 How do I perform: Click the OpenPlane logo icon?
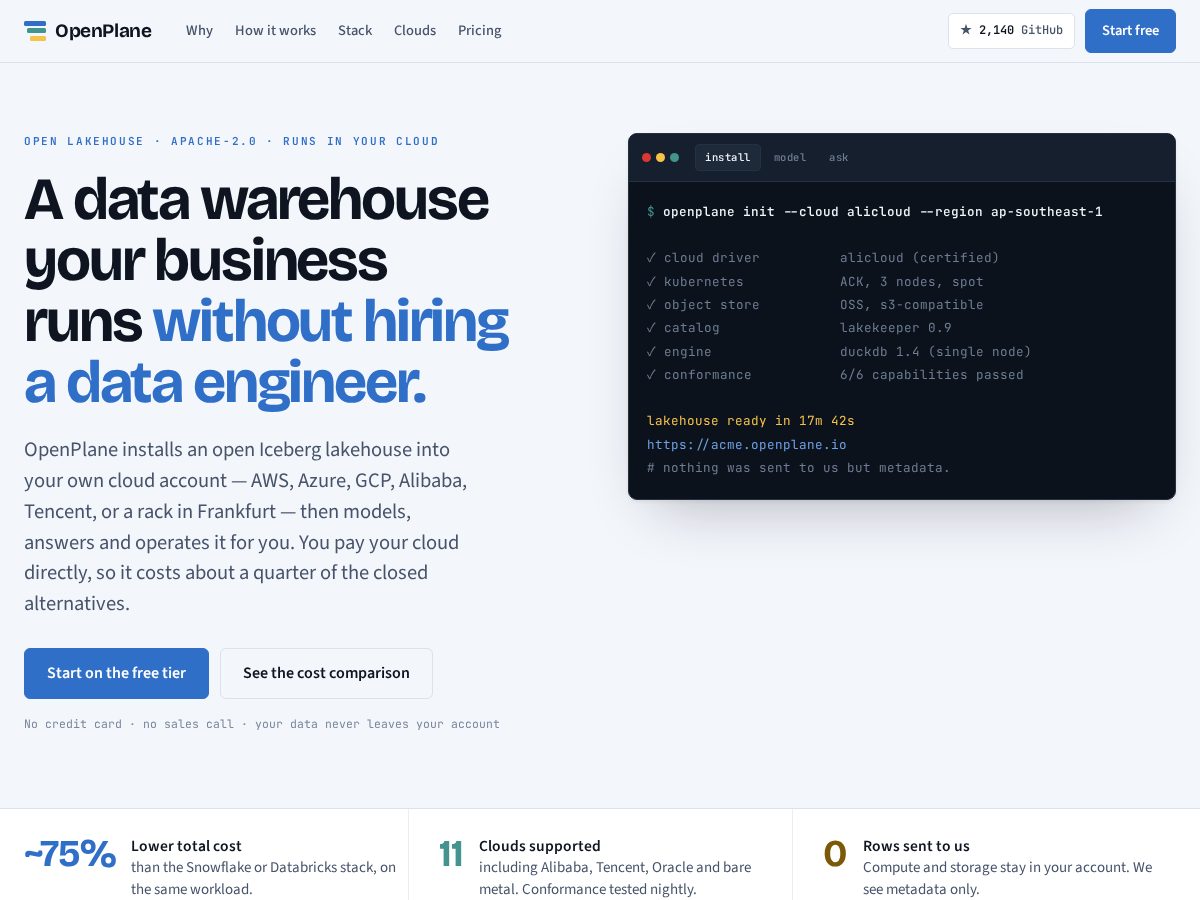click(36, 31)
